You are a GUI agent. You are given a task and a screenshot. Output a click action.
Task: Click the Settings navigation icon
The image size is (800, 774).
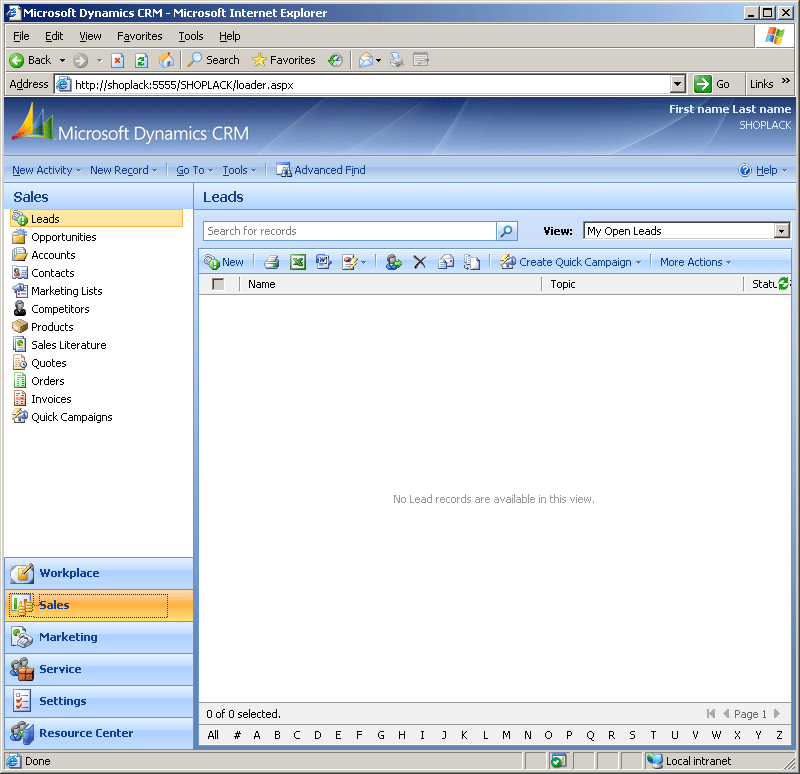[x=22, y=701]
